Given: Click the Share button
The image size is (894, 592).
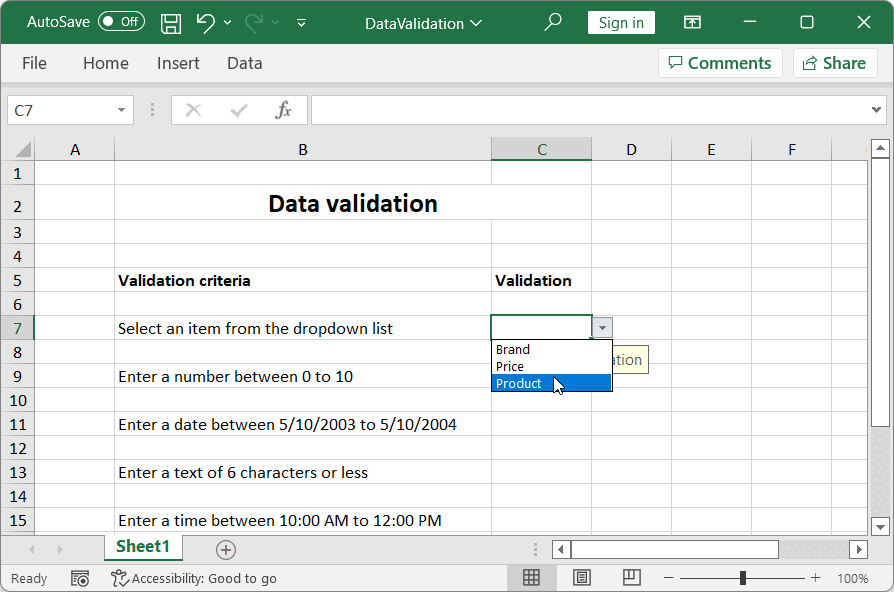Looking at the screenshot, I should pos(835,62).
